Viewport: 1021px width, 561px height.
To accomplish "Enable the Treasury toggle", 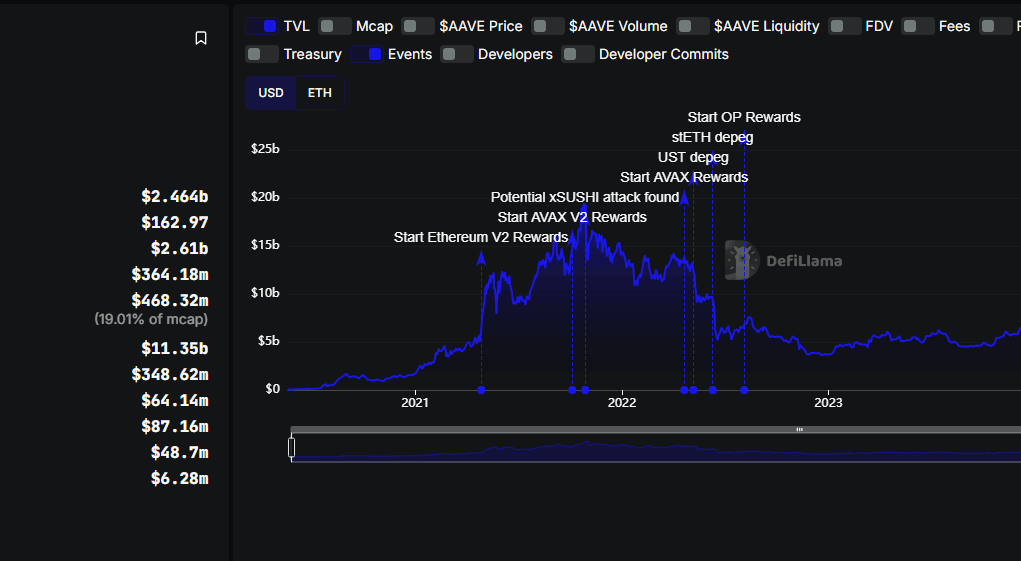I will pyautogui.click(x=262, y=54).
